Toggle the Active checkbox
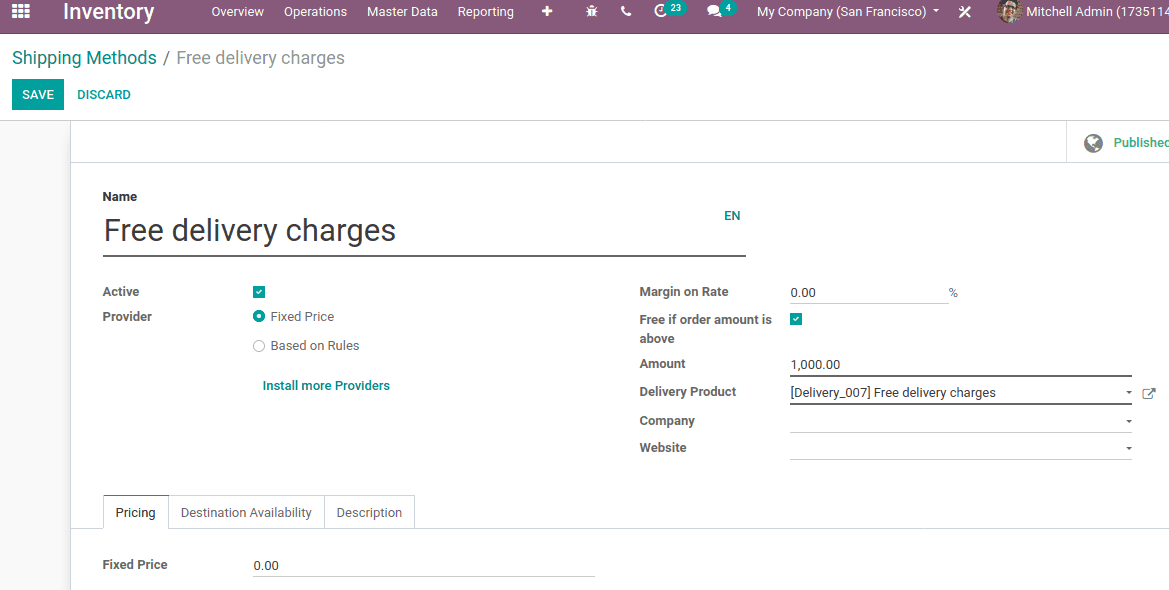 coord(259,291)
